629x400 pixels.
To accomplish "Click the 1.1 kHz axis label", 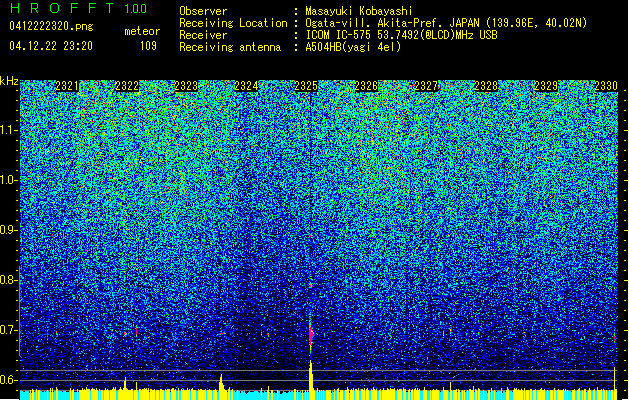I will coord(8,130).
